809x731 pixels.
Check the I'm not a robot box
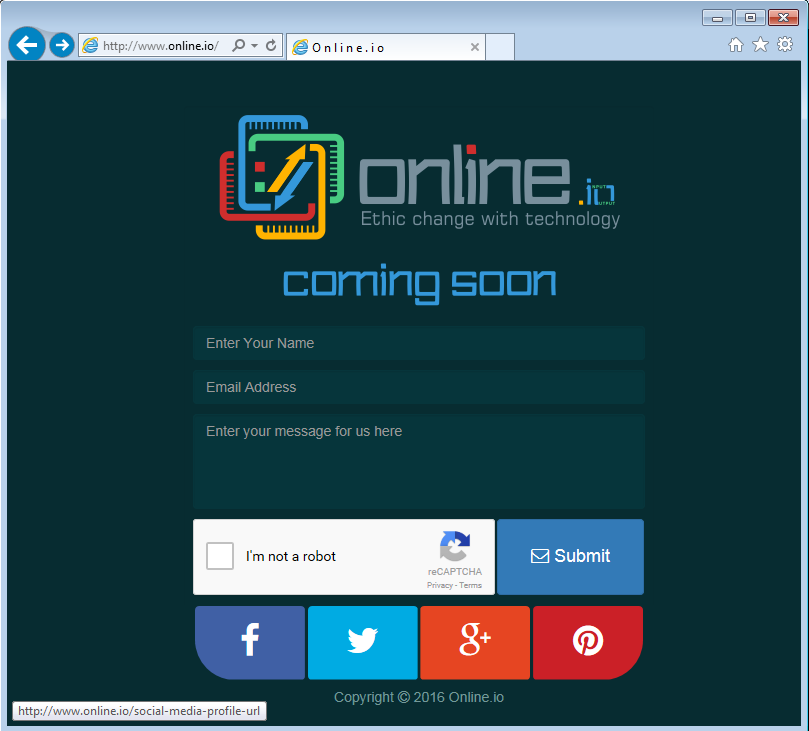point(220,556)
